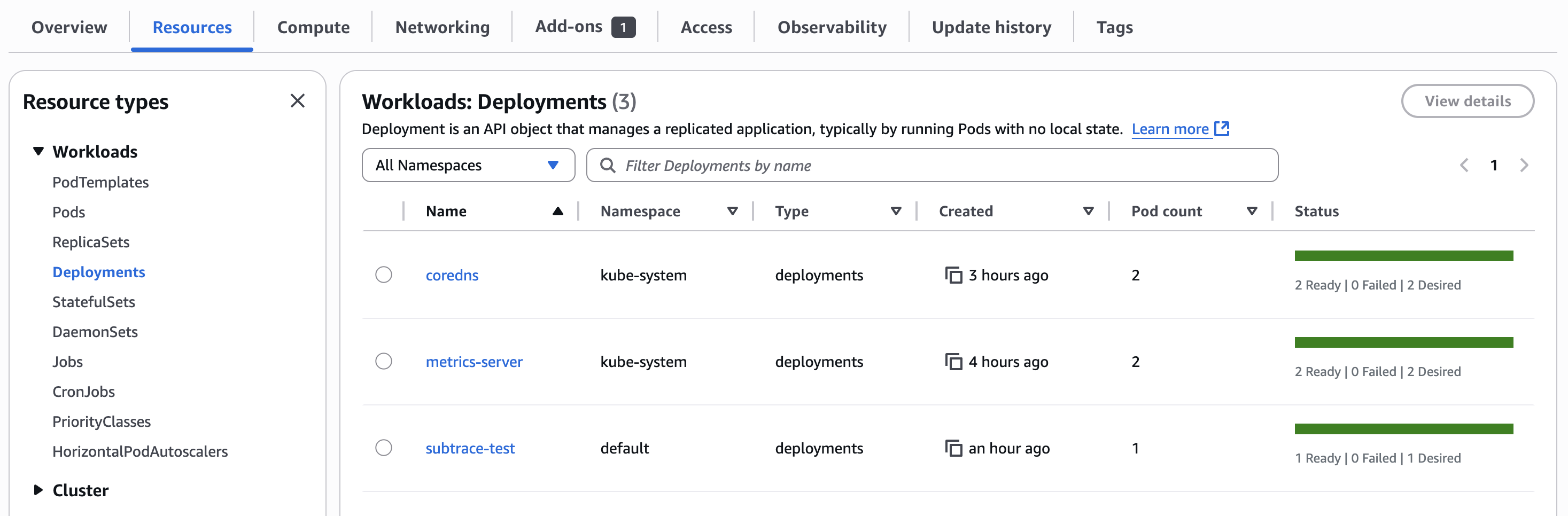Open the Tags tab
Image resolution: width=1568 pixels, height=516 pixels.
click(x=1114, y=27)
